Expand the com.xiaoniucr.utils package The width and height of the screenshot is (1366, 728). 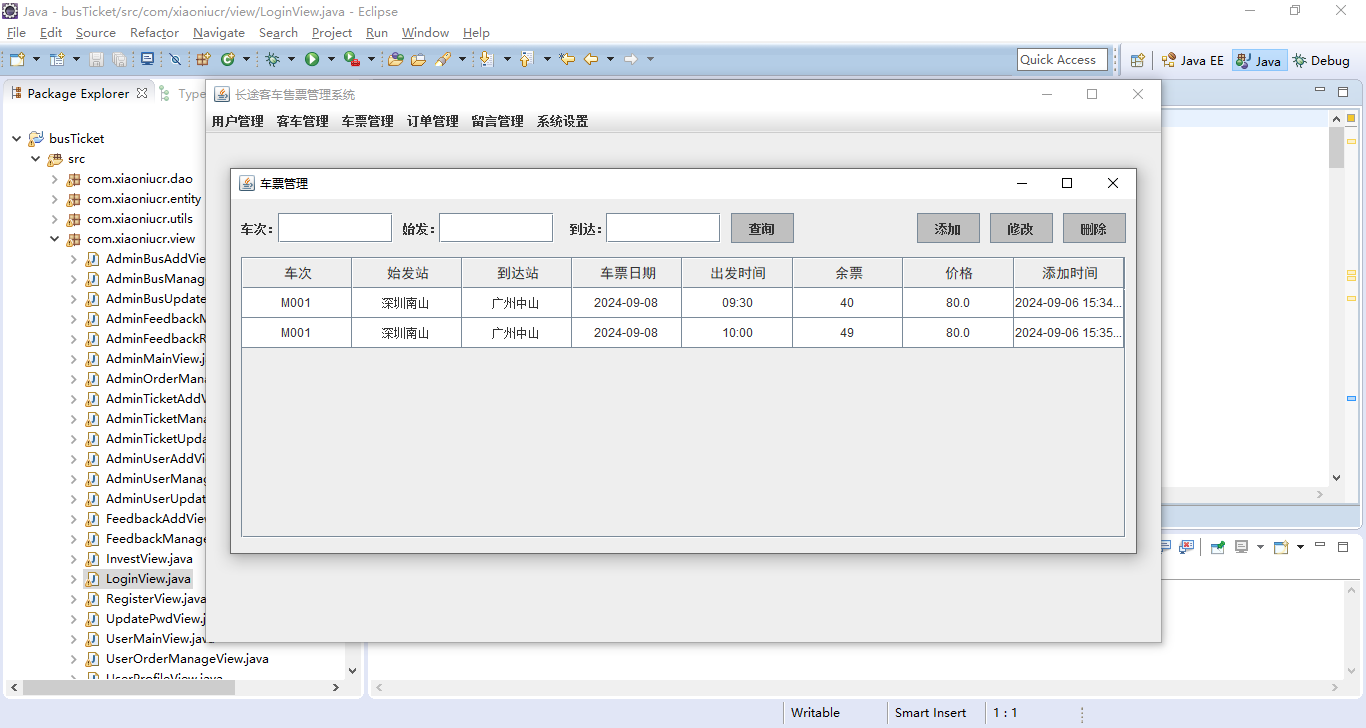pos(55,219)
